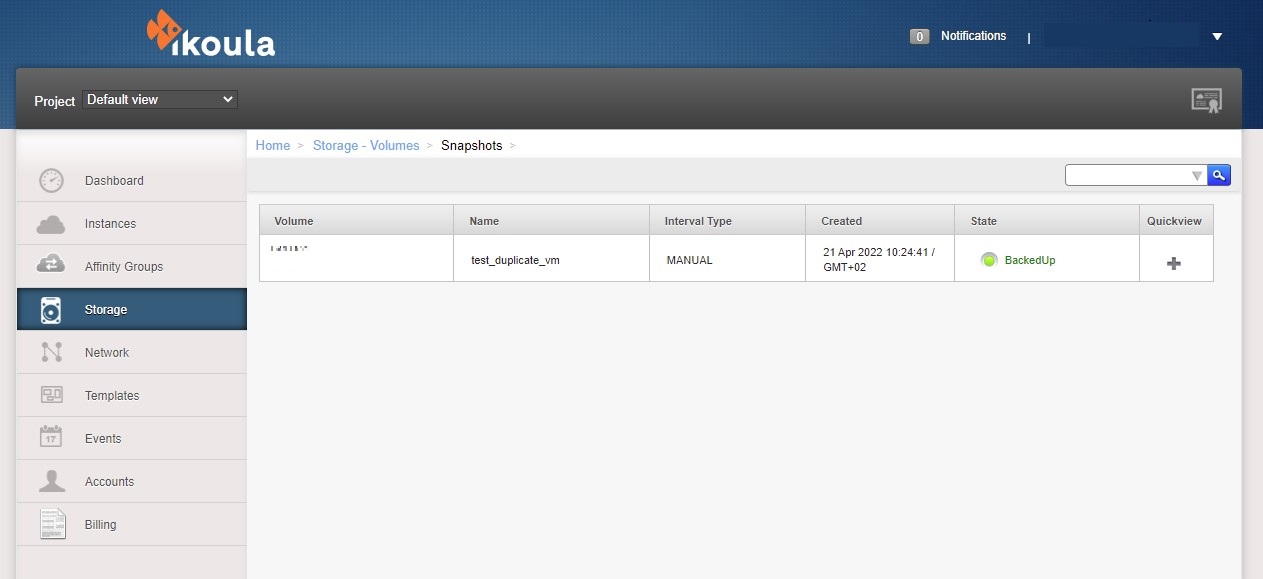The height and width of the screenshot is (579, 1263).
Task: Select the Storage menu item
Action: point(132,310)
